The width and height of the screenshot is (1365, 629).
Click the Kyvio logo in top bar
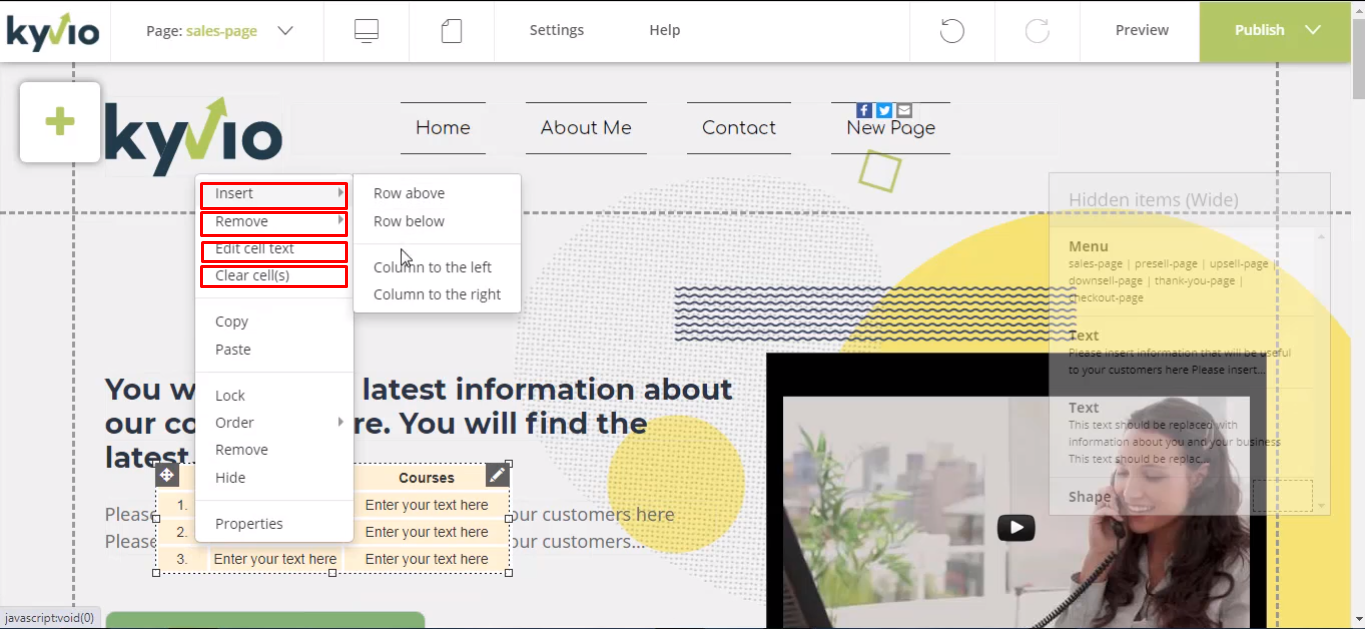point(54,31)
